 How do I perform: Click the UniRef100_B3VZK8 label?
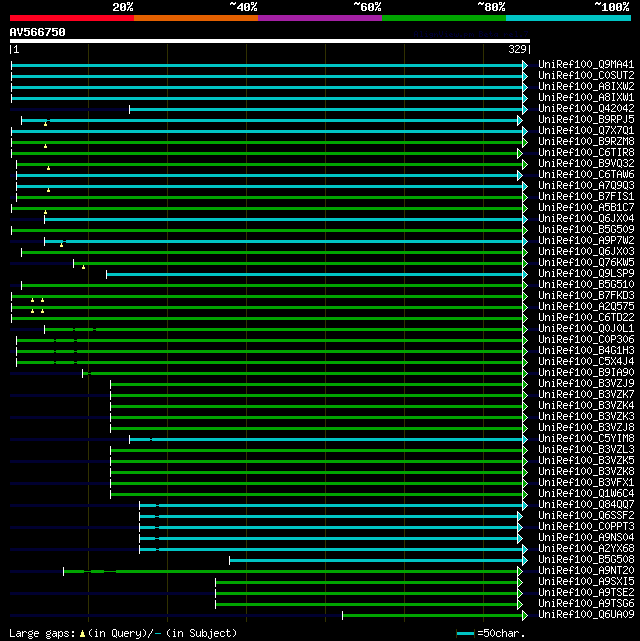586,471
